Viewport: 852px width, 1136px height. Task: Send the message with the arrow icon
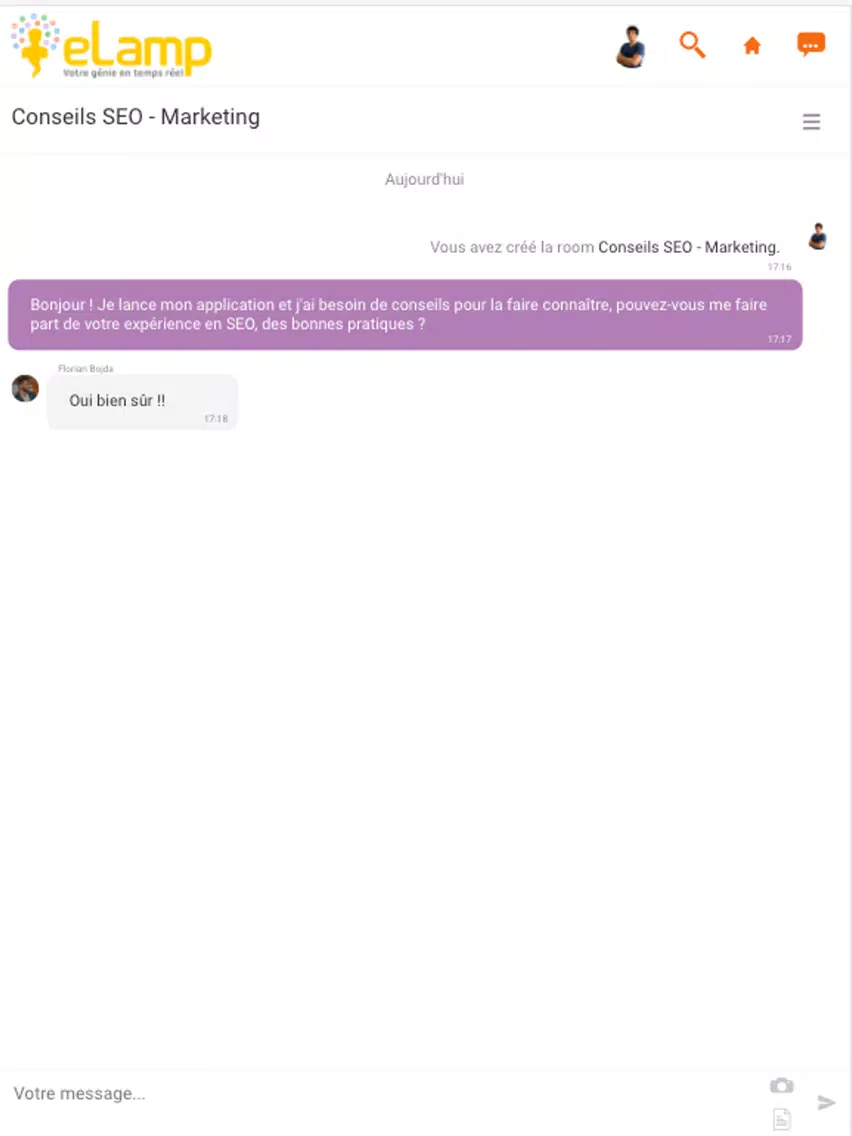[827, 1103]
